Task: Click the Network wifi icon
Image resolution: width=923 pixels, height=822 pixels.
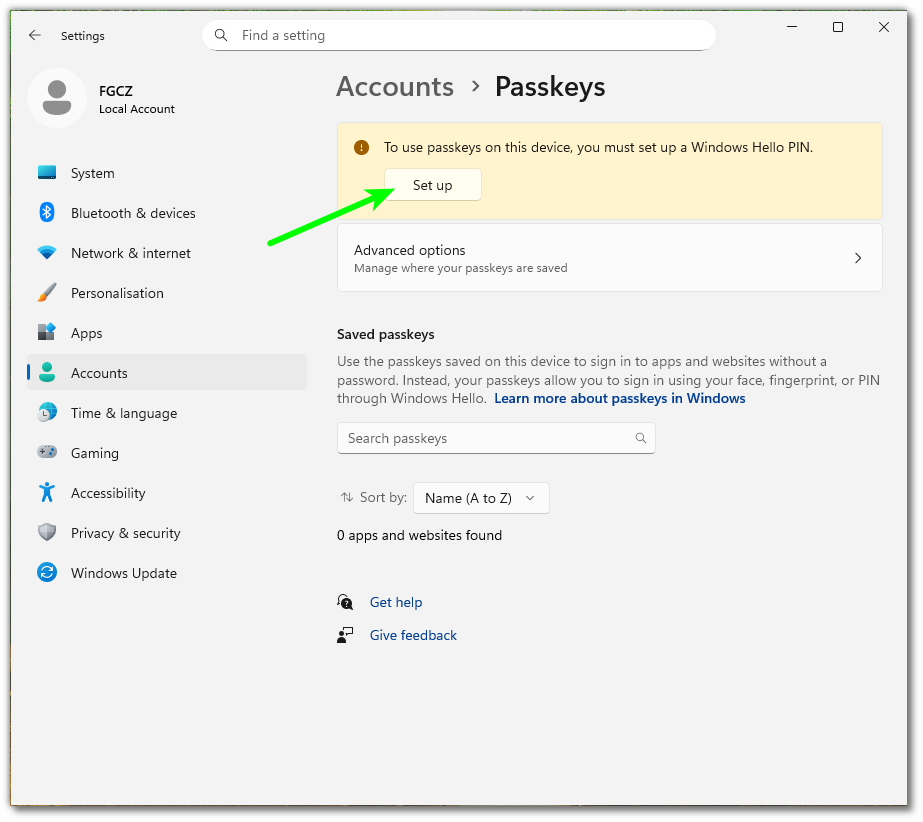Action: (47, 253)
